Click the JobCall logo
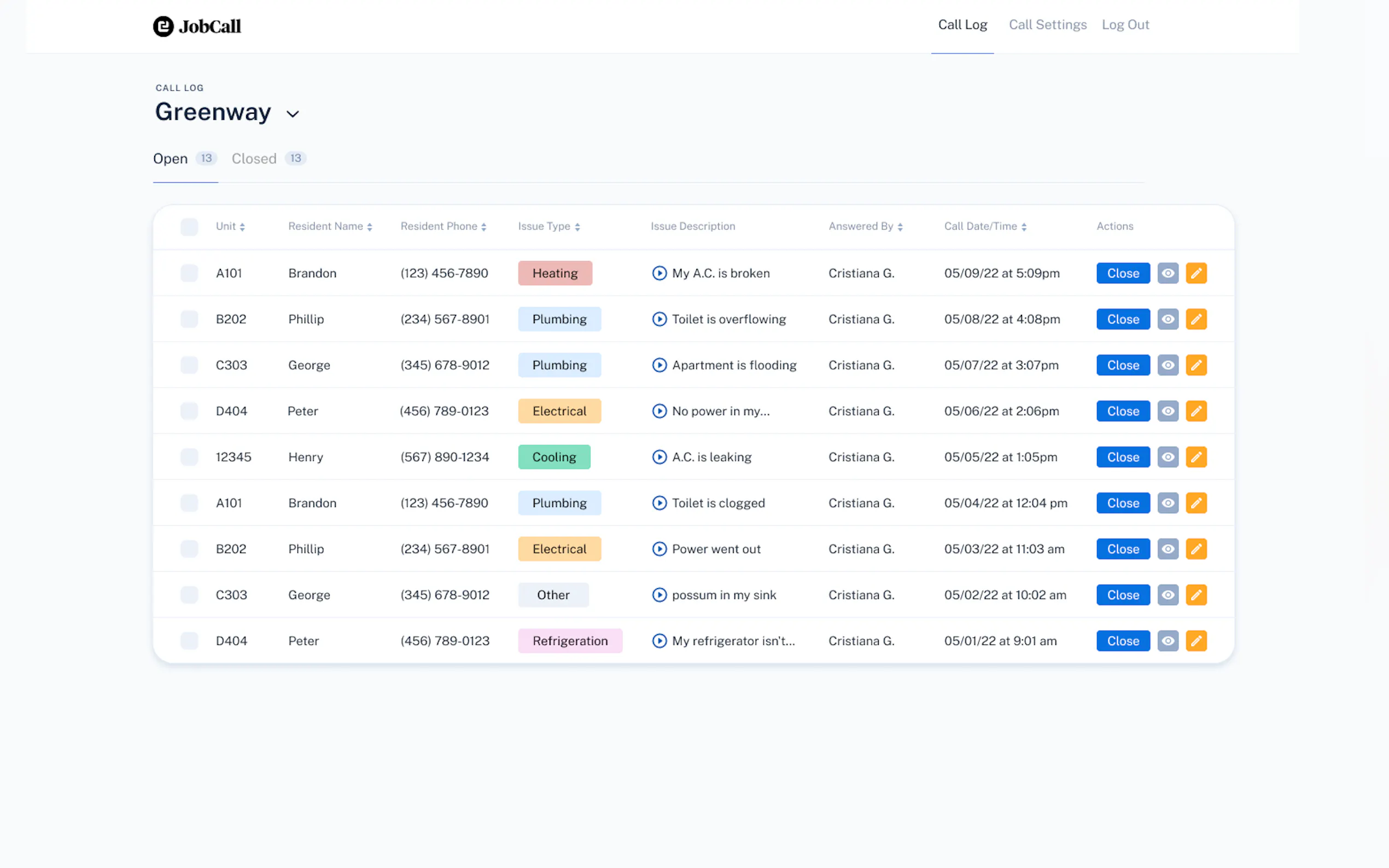The image size is (1389, 868). click(197, 26)
